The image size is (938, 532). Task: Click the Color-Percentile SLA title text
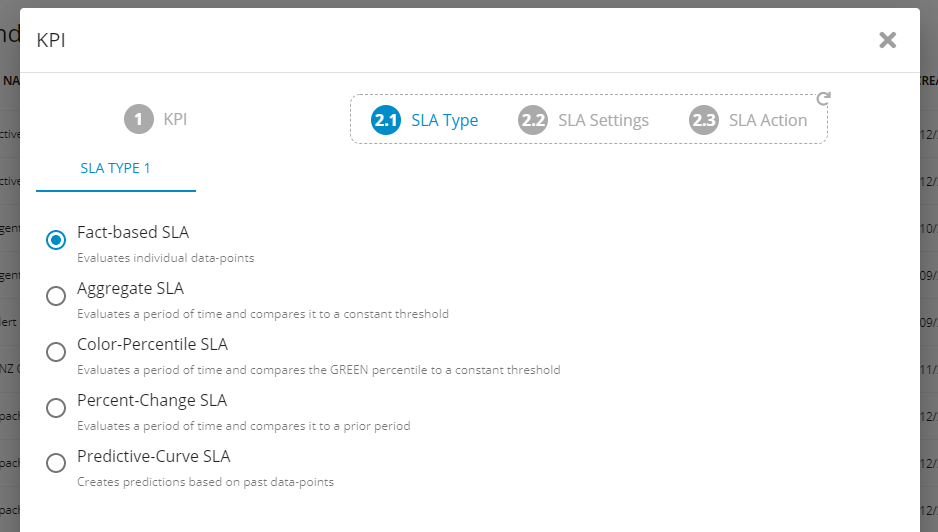pyautogui.click(x=152, y=344)
